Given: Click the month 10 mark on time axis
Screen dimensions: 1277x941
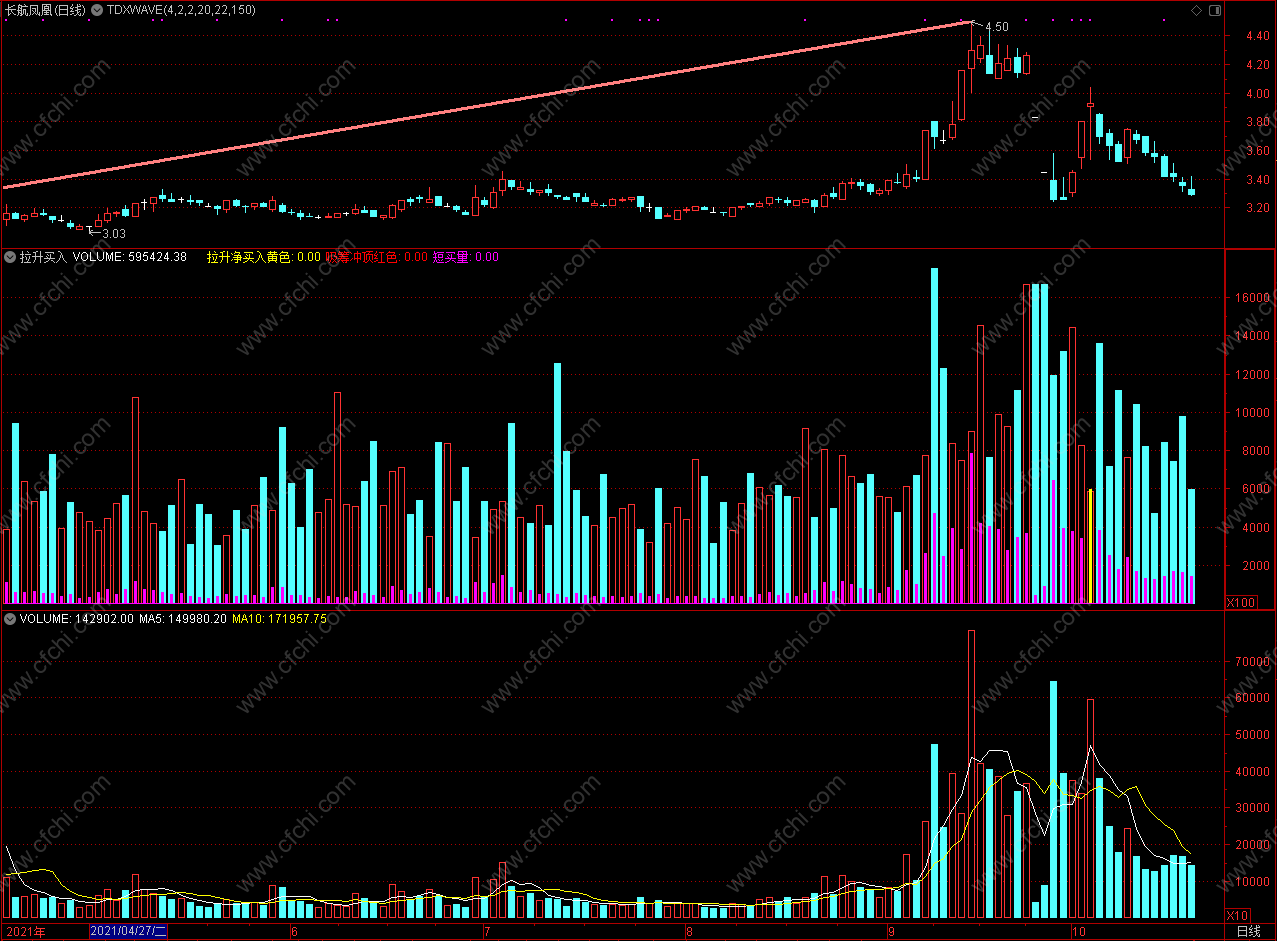Looking at the screenshot, I should 1079,932.
